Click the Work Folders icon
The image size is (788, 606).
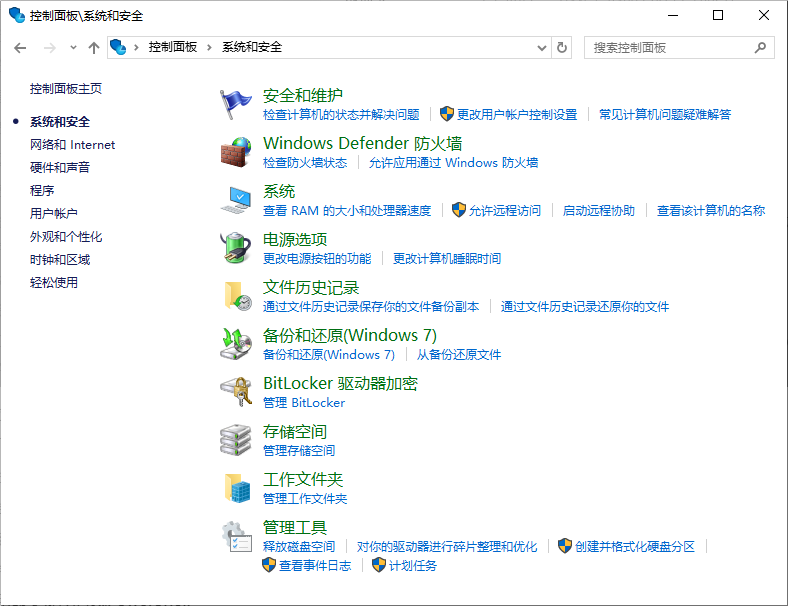(237, 488)
